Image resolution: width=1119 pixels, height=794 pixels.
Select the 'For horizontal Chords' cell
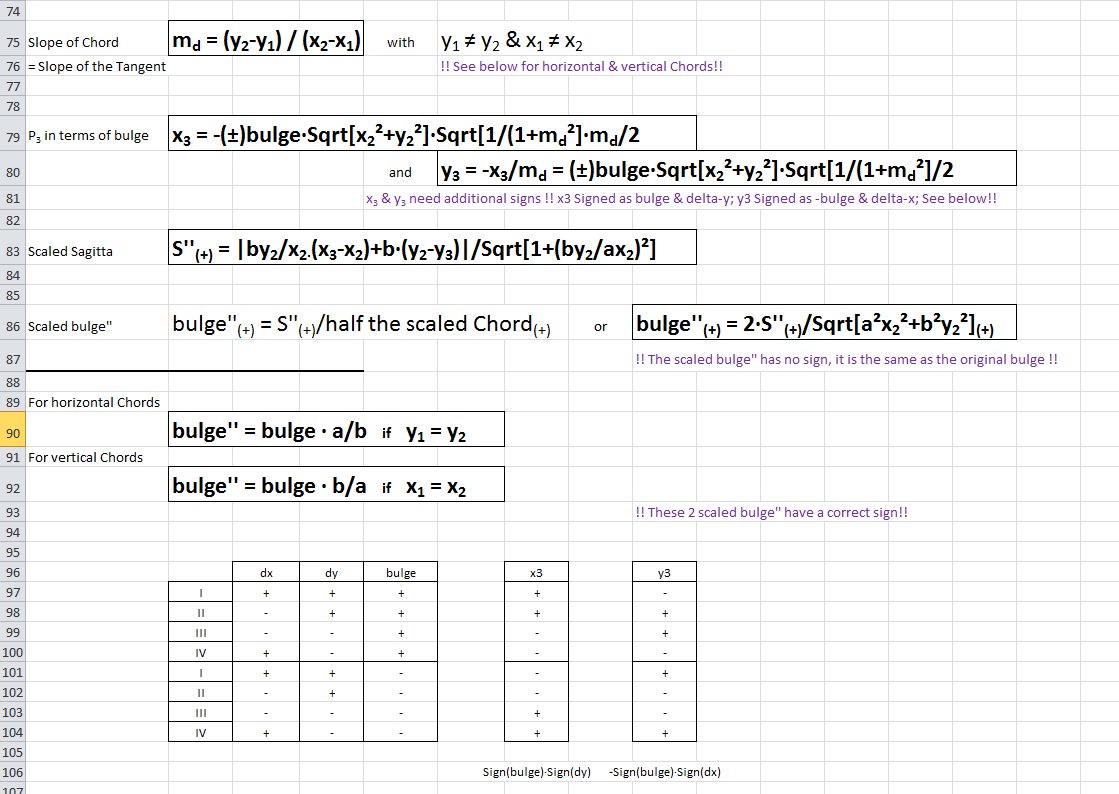pyautogui.click(x=94, y=403)
